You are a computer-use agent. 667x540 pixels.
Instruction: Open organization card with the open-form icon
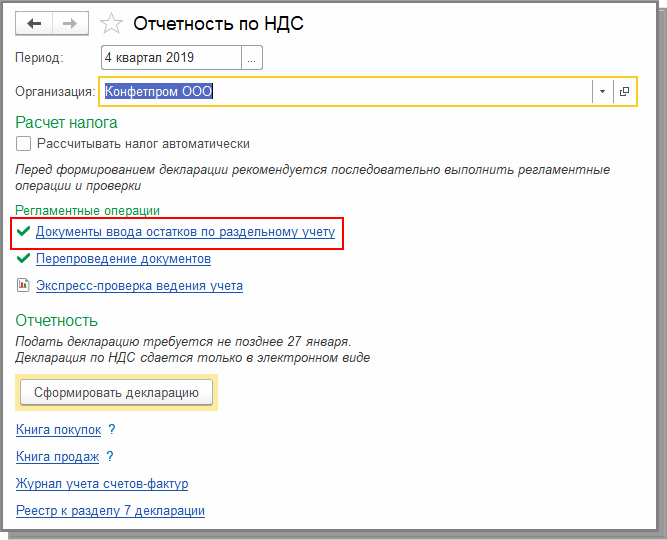625,92
